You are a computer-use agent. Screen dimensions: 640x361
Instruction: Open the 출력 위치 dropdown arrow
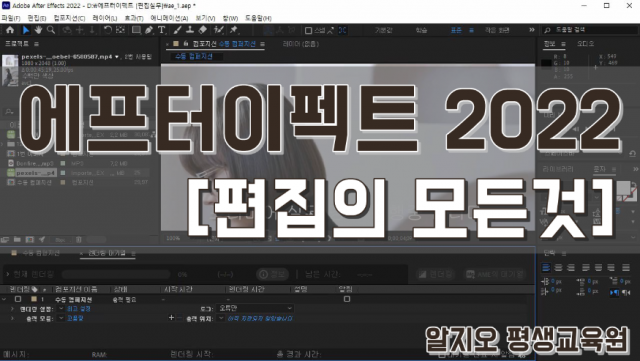[222, 318]
